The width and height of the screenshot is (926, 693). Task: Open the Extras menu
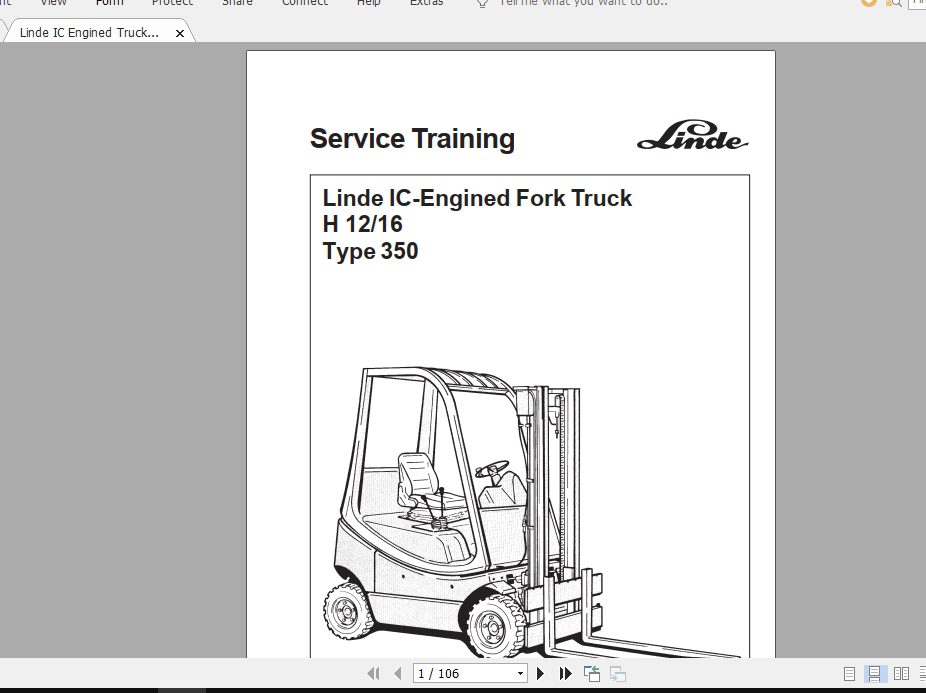coord(426,2)
